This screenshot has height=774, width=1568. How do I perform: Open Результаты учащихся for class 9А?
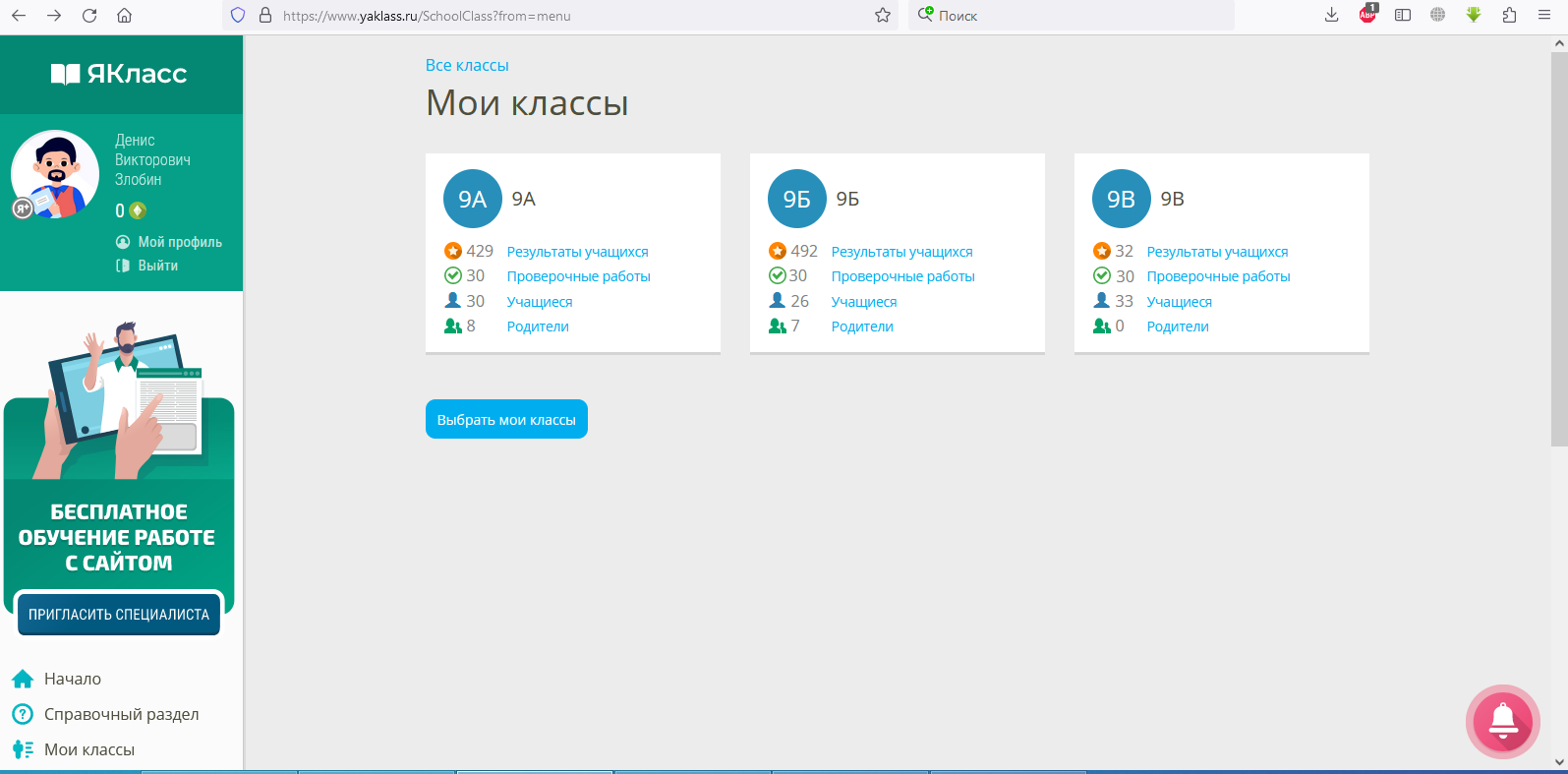[x=577, y=252]
